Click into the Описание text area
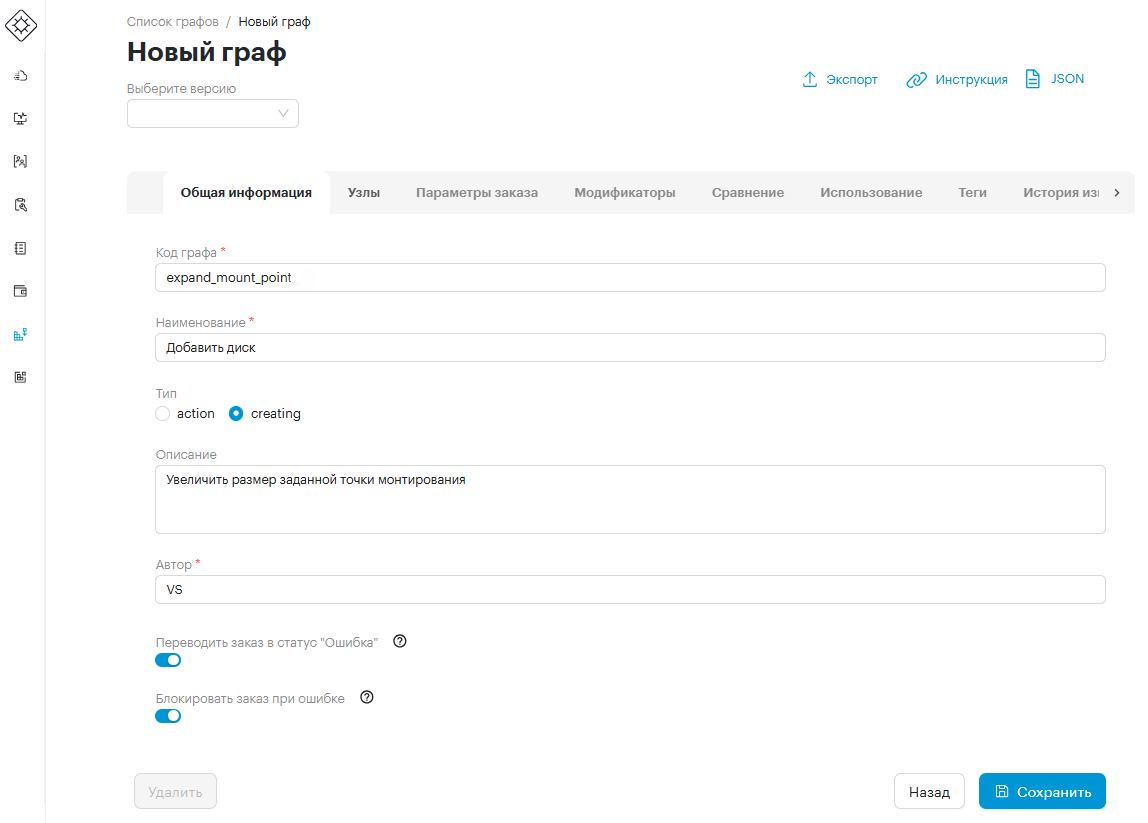Image resolution: width=1148 pixels, height=823 pixels. 630,499
